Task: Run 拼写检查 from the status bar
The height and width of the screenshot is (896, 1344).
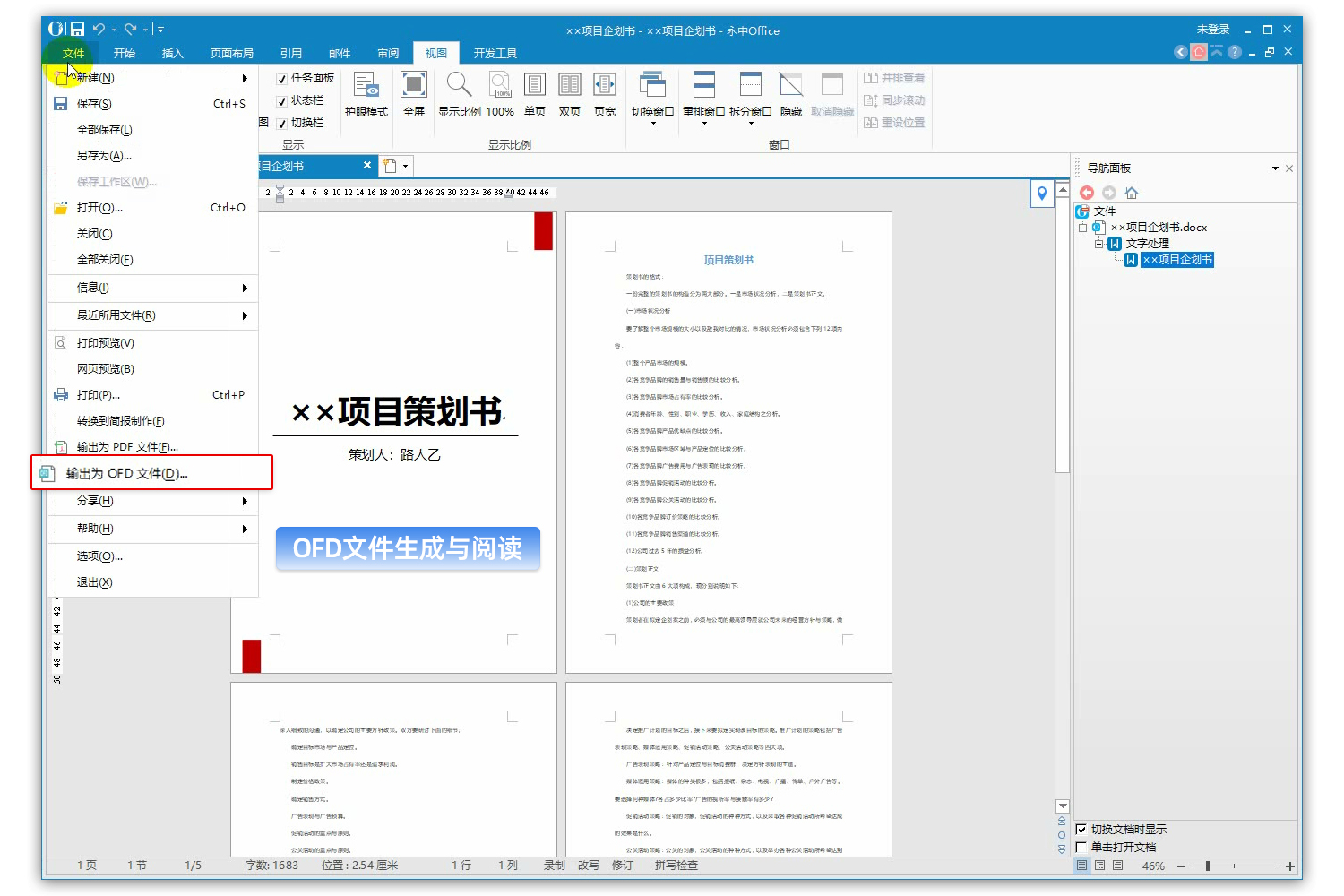Action: point(675,866)
